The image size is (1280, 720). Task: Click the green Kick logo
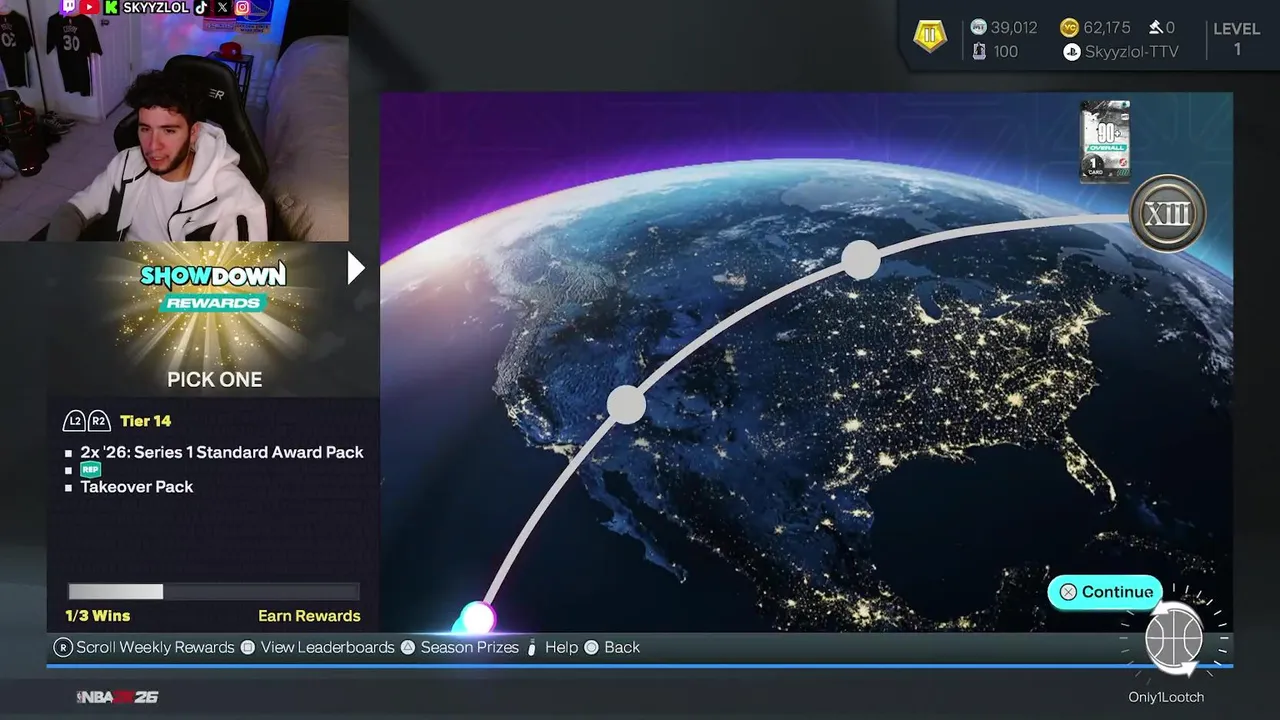111,7
